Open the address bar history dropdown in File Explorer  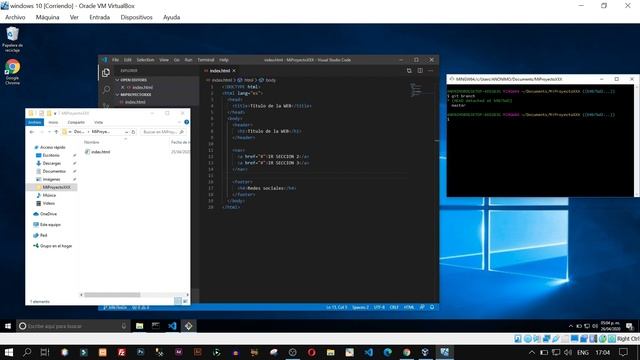point(127,132)
